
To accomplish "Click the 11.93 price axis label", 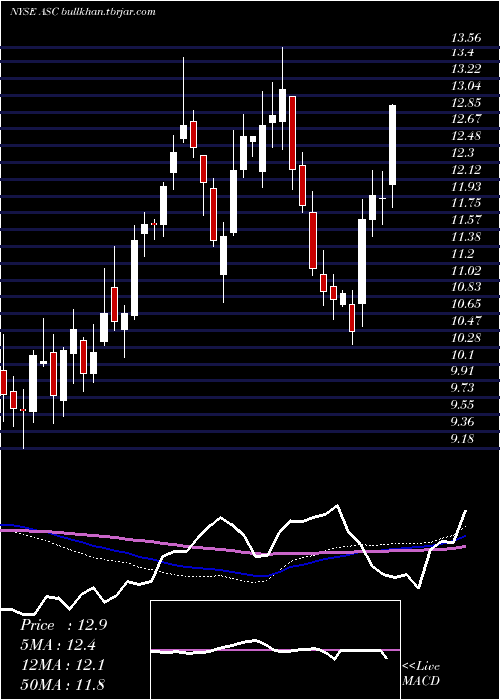I will [x=466, y=187].
